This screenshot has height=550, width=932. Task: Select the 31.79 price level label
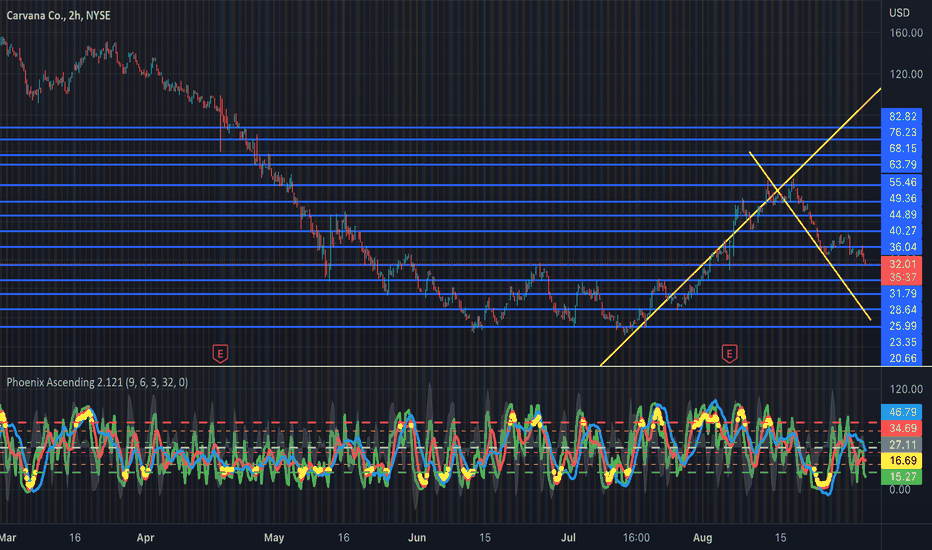[x=902, y=294]
